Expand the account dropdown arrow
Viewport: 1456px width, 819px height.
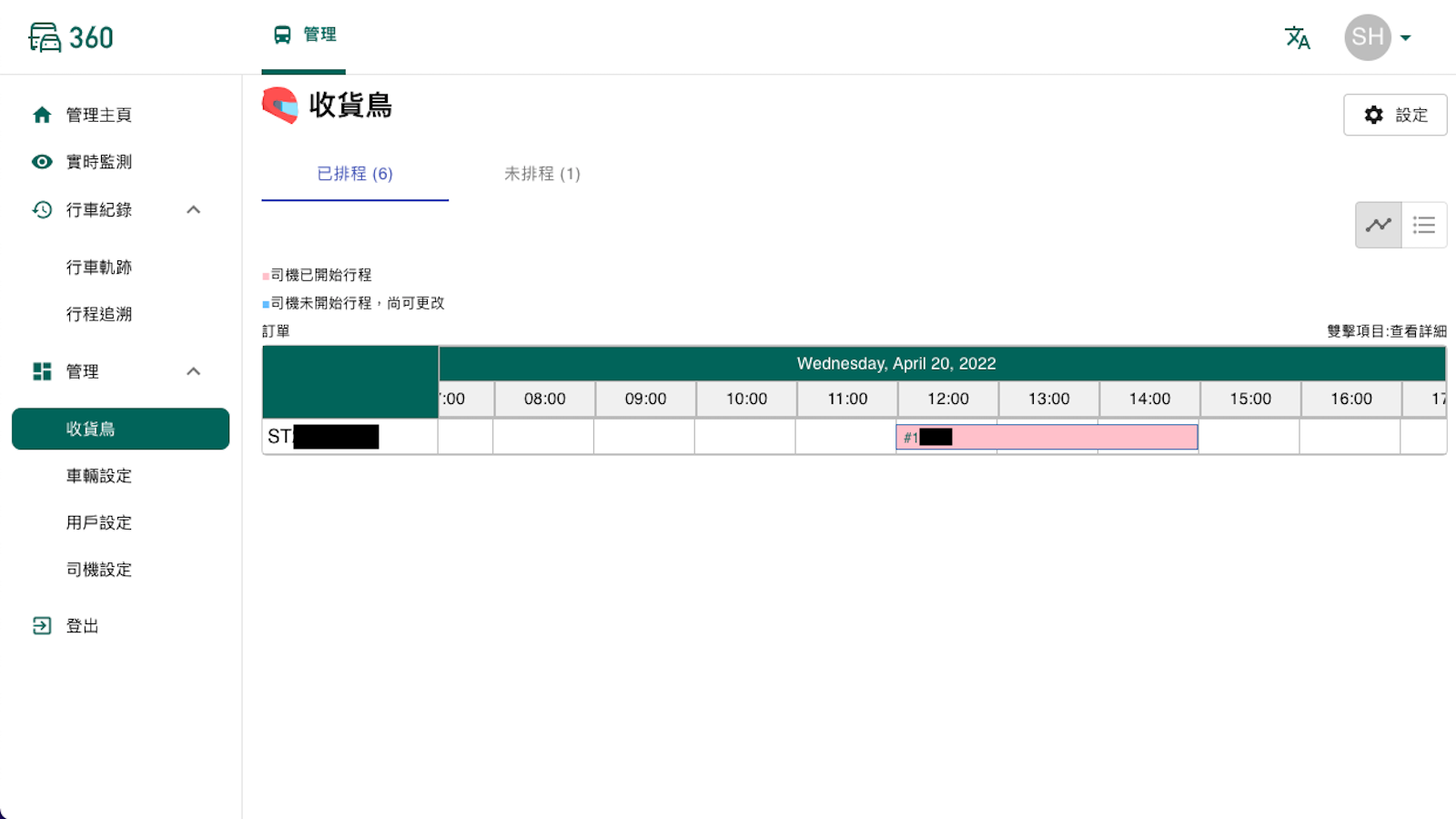1406,38
